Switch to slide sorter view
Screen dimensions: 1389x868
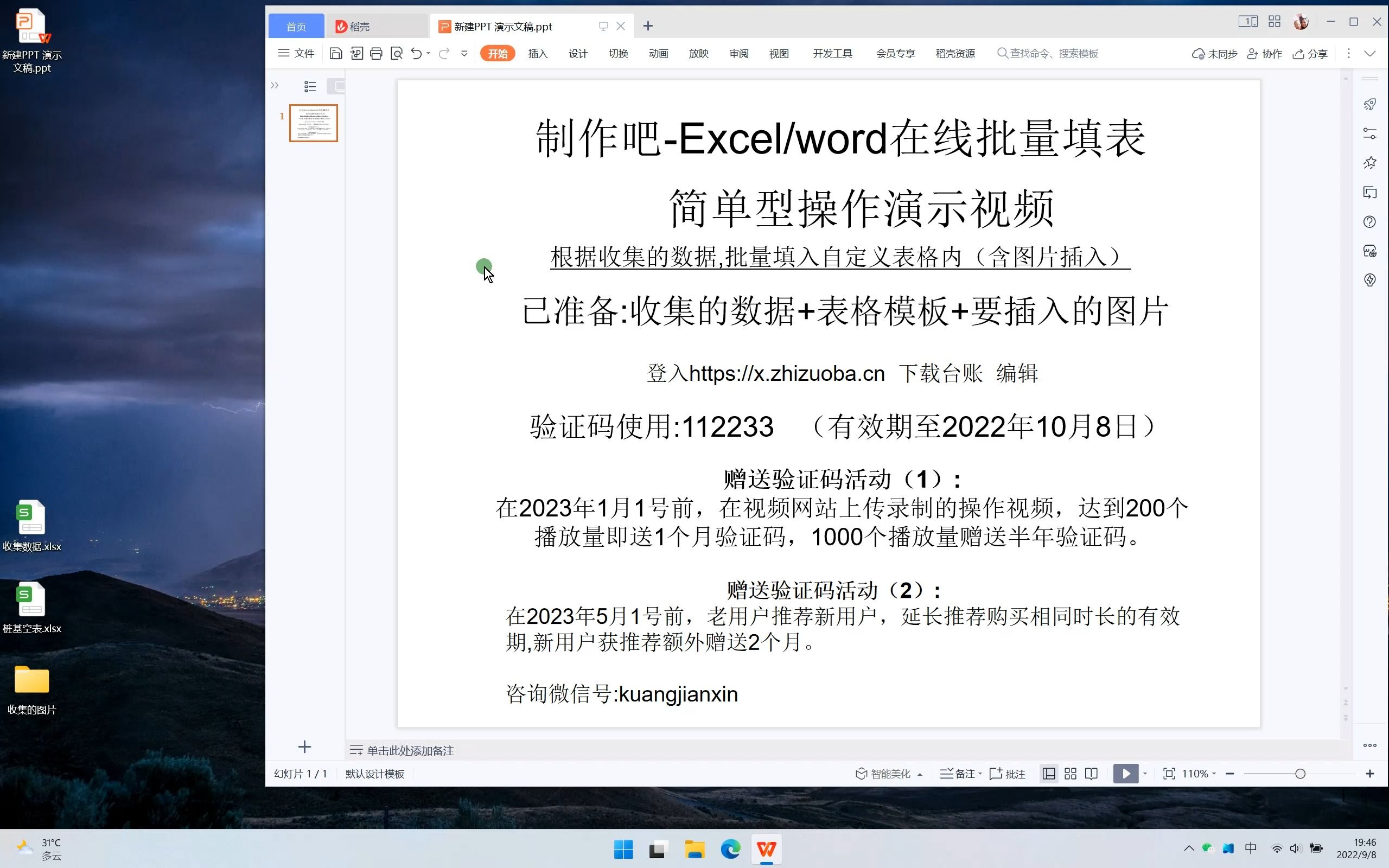[1071, 774]
